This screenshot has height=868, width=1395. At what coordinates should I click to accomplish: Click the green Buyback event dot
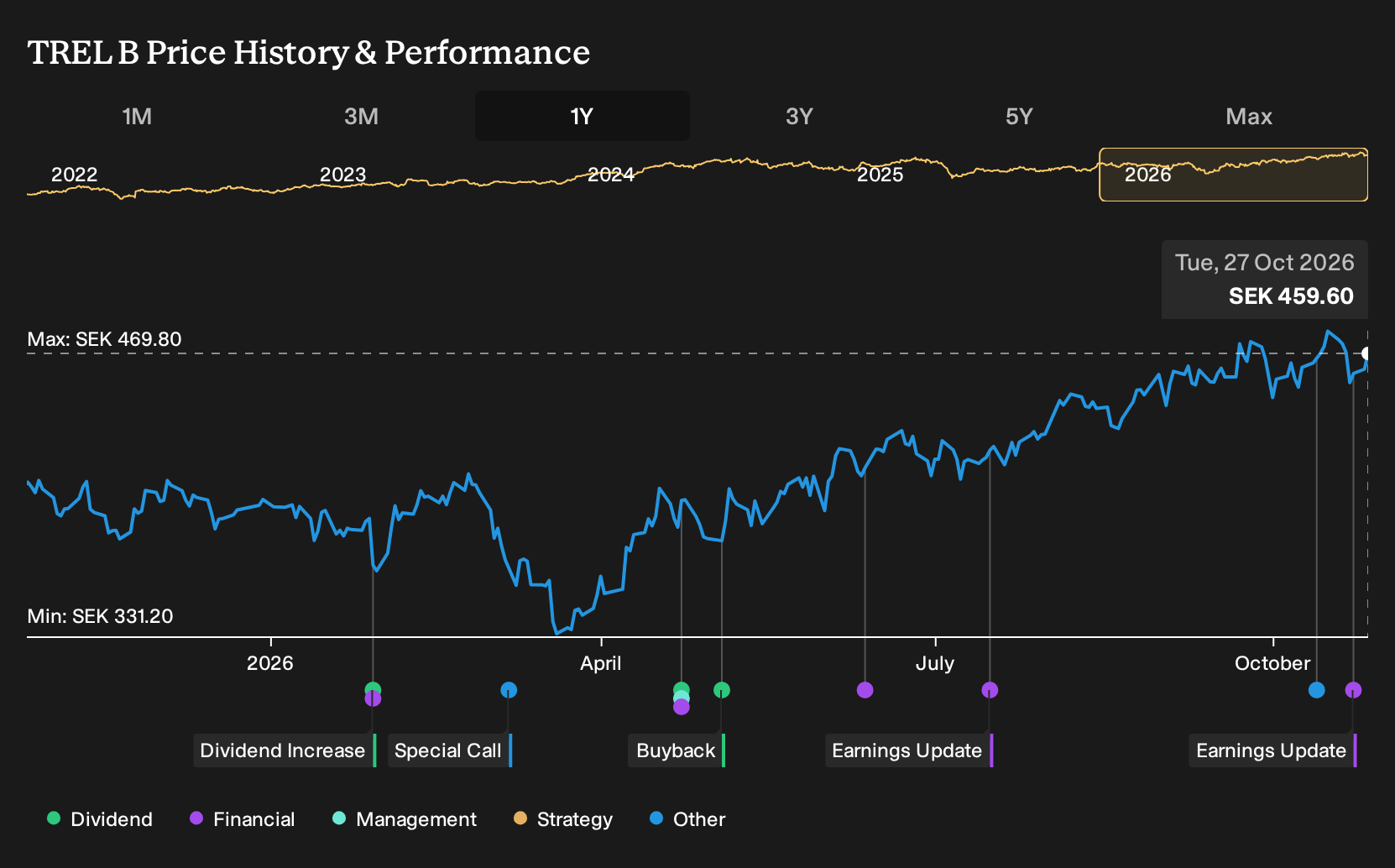pyautogui.click(x=722, y=690)
